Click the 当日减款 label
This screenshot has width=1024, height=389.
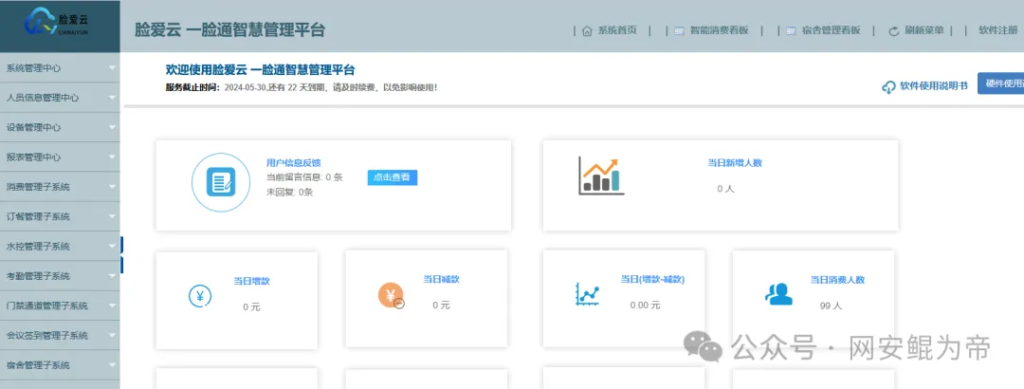pos(441,279)
